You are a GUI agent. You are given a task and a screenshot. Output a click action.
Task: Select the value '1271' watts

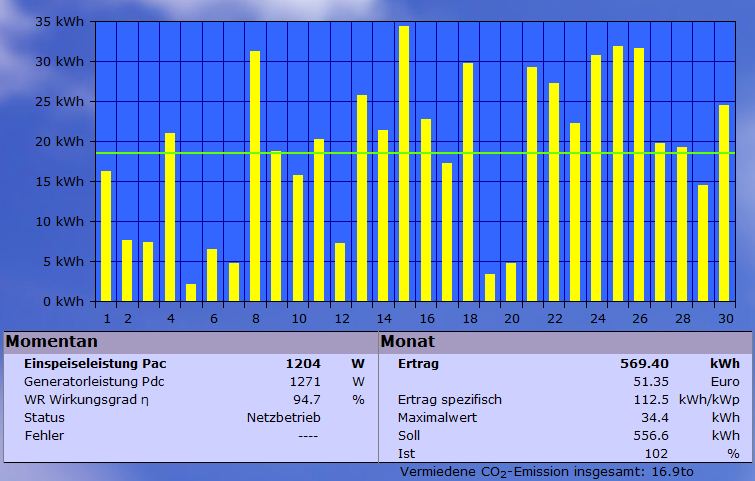tap(305, 381)
